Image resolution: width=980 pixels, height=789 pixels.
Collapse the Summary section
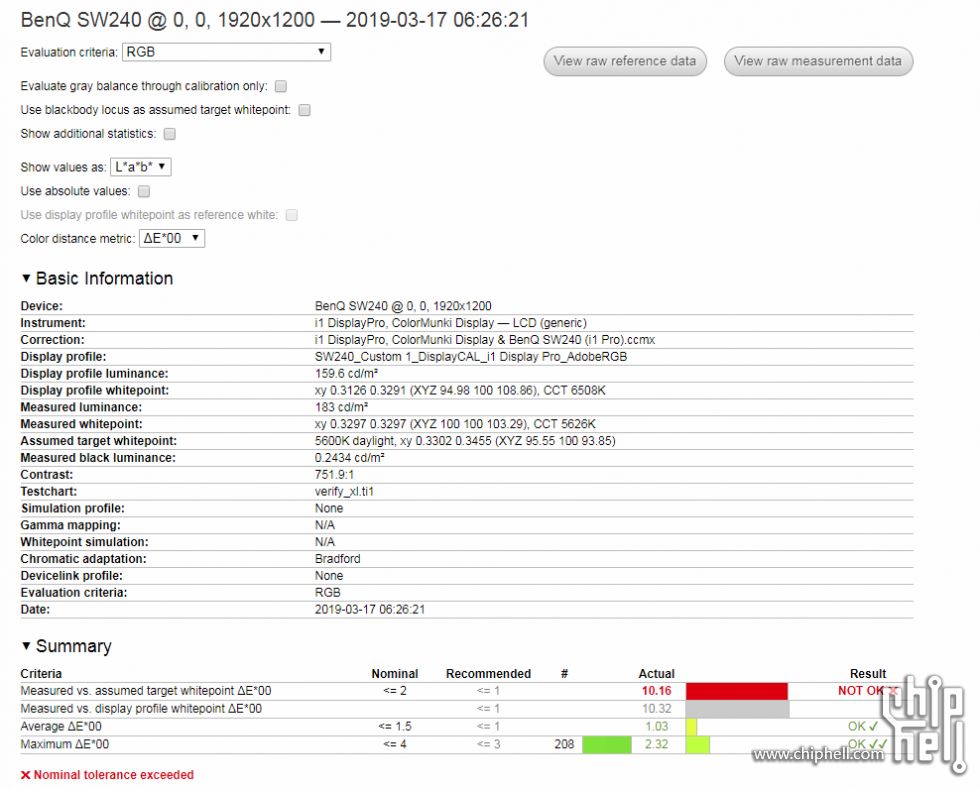coord(66,646)
